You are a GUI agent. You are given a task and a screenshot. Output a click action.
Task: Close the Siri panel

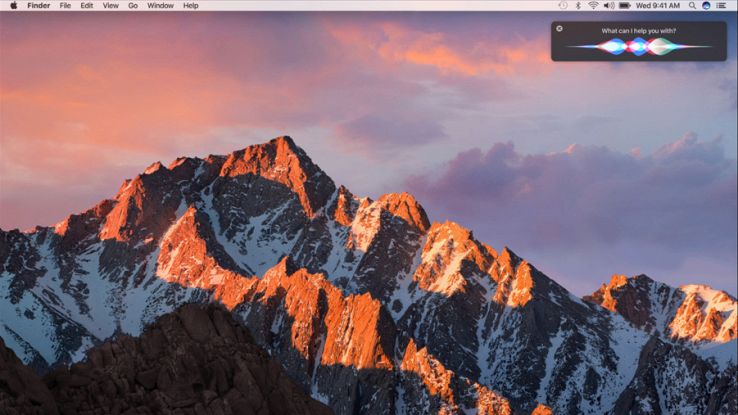coord(559,29)
